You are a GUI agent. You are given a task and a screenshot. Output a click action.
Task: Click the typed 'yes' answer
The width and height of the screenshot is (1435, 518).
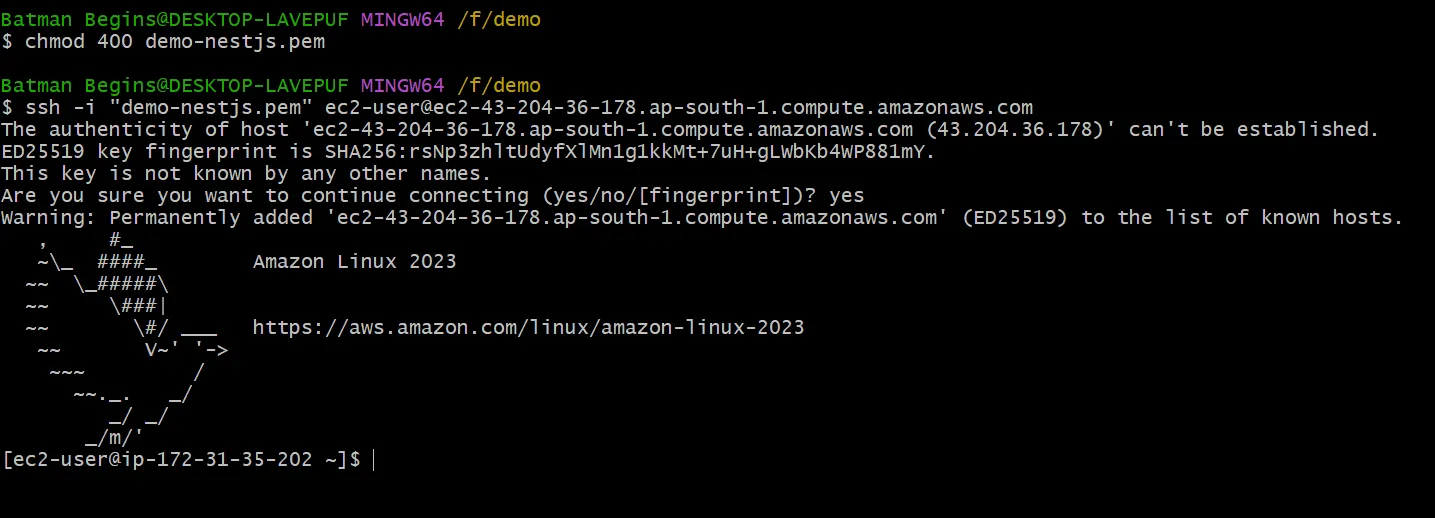(846, 196)
